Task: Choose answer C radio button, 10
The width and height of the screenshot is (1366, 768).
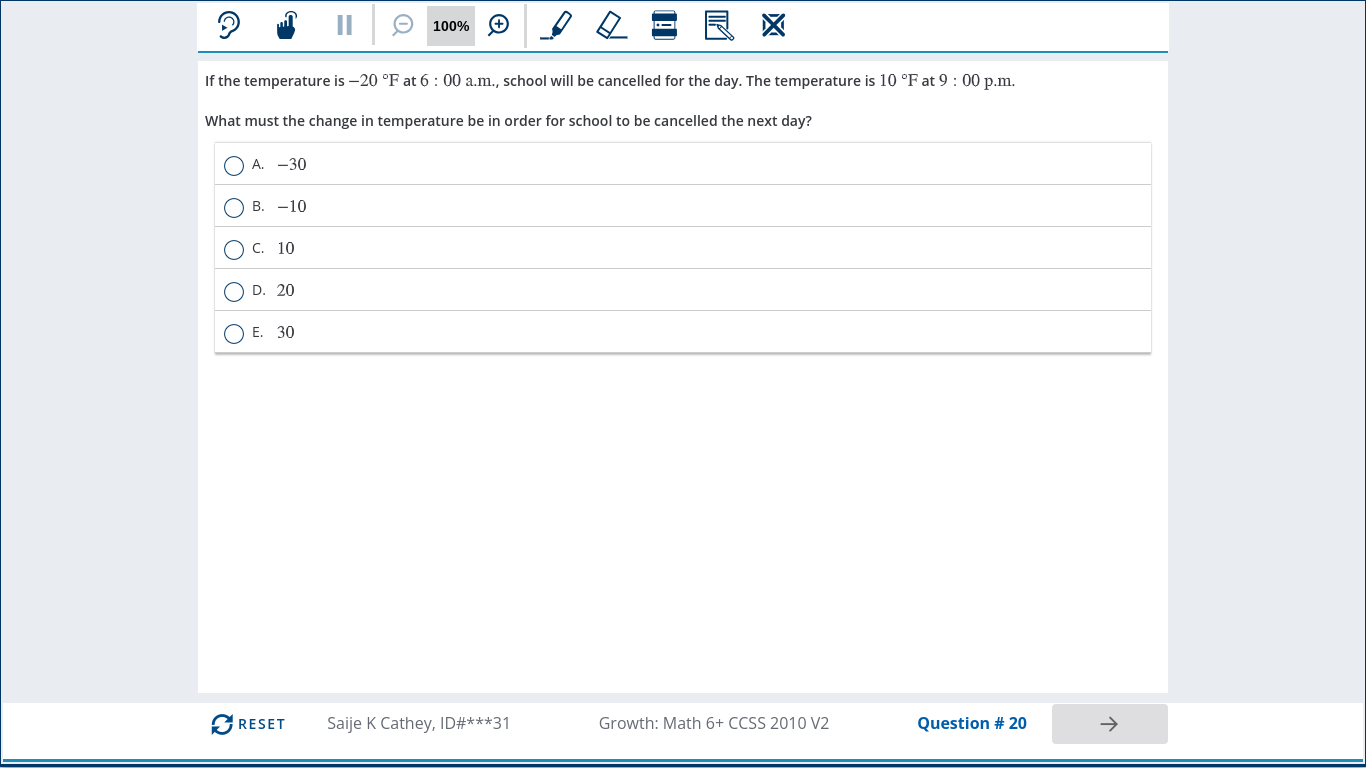Action: (234, 249)
